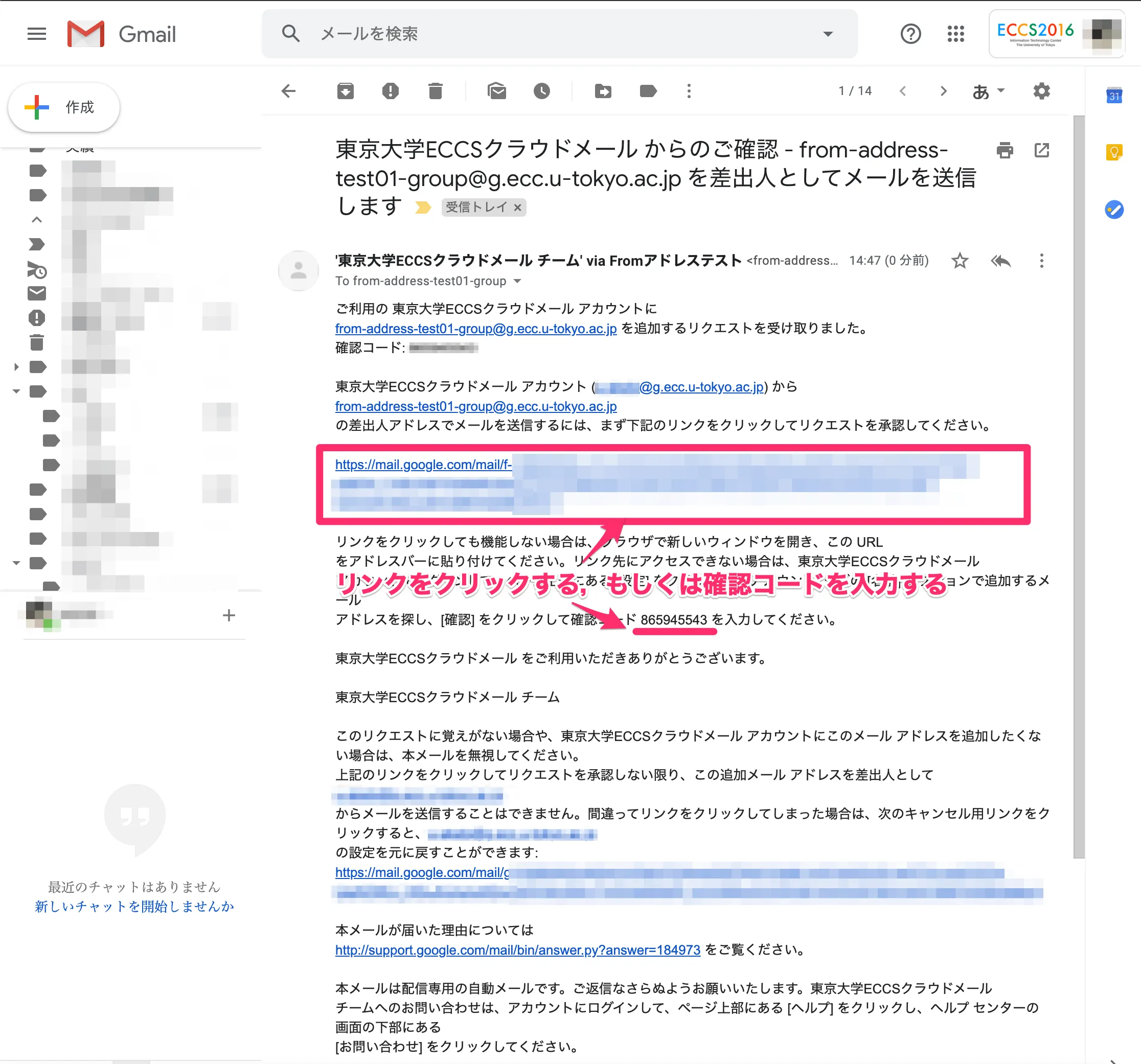Screen dimensions: 1141x1064
Task: Open the support.google.com answer link
Action: [x=517, y=950]
